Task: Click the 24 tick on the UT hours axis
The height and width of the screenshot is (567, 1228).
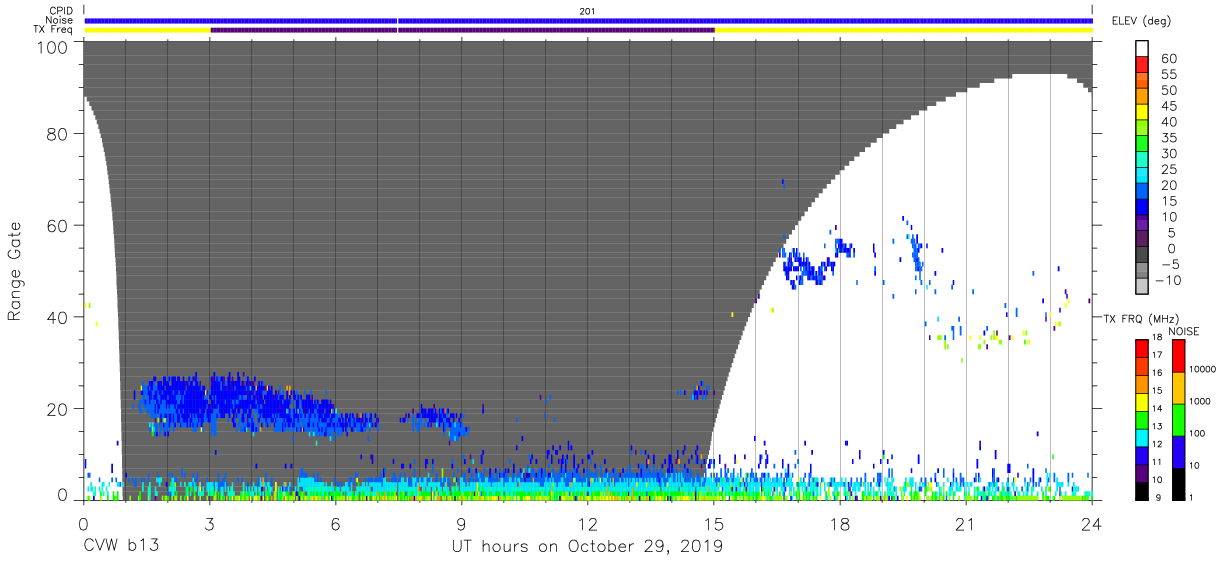Action: (x=1092, y=523)
